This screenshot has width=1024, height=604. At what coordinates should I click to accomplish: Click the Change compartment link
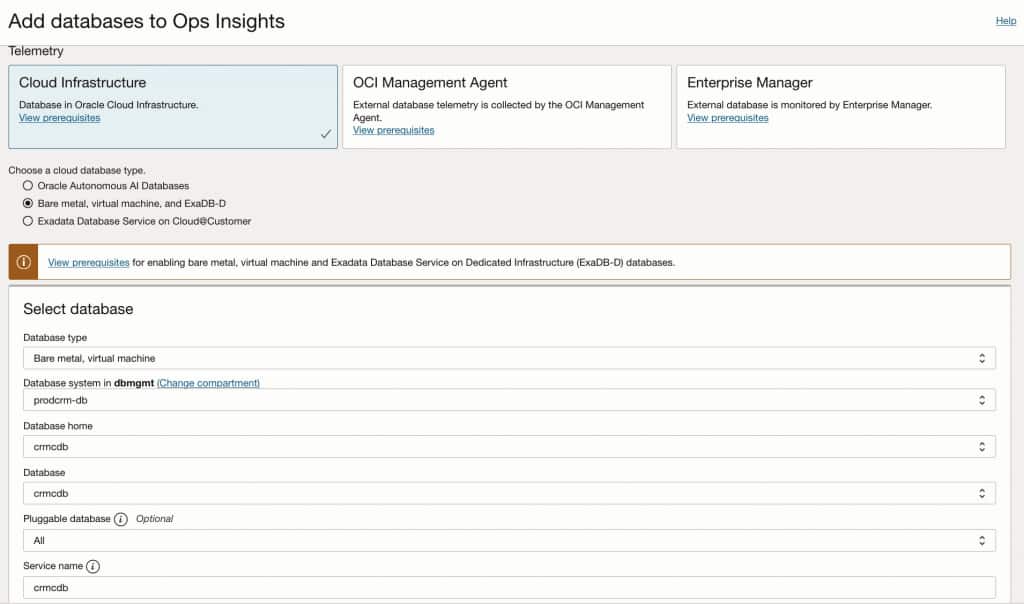tap(208, 383)
